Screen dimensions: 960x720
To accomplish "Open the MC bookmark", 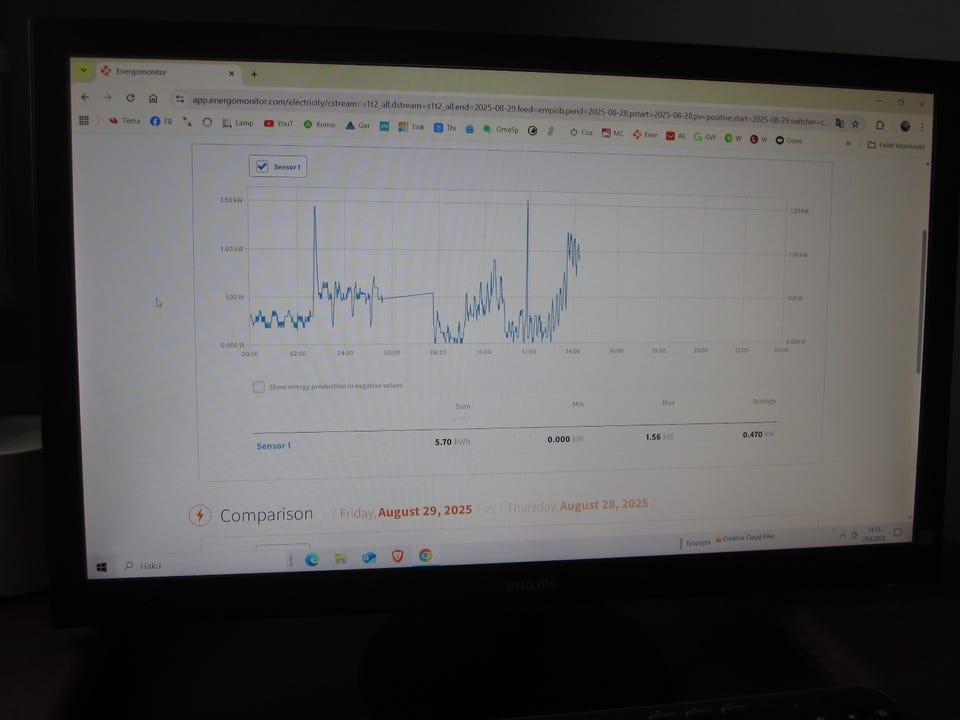I will [x=612, y=133].
